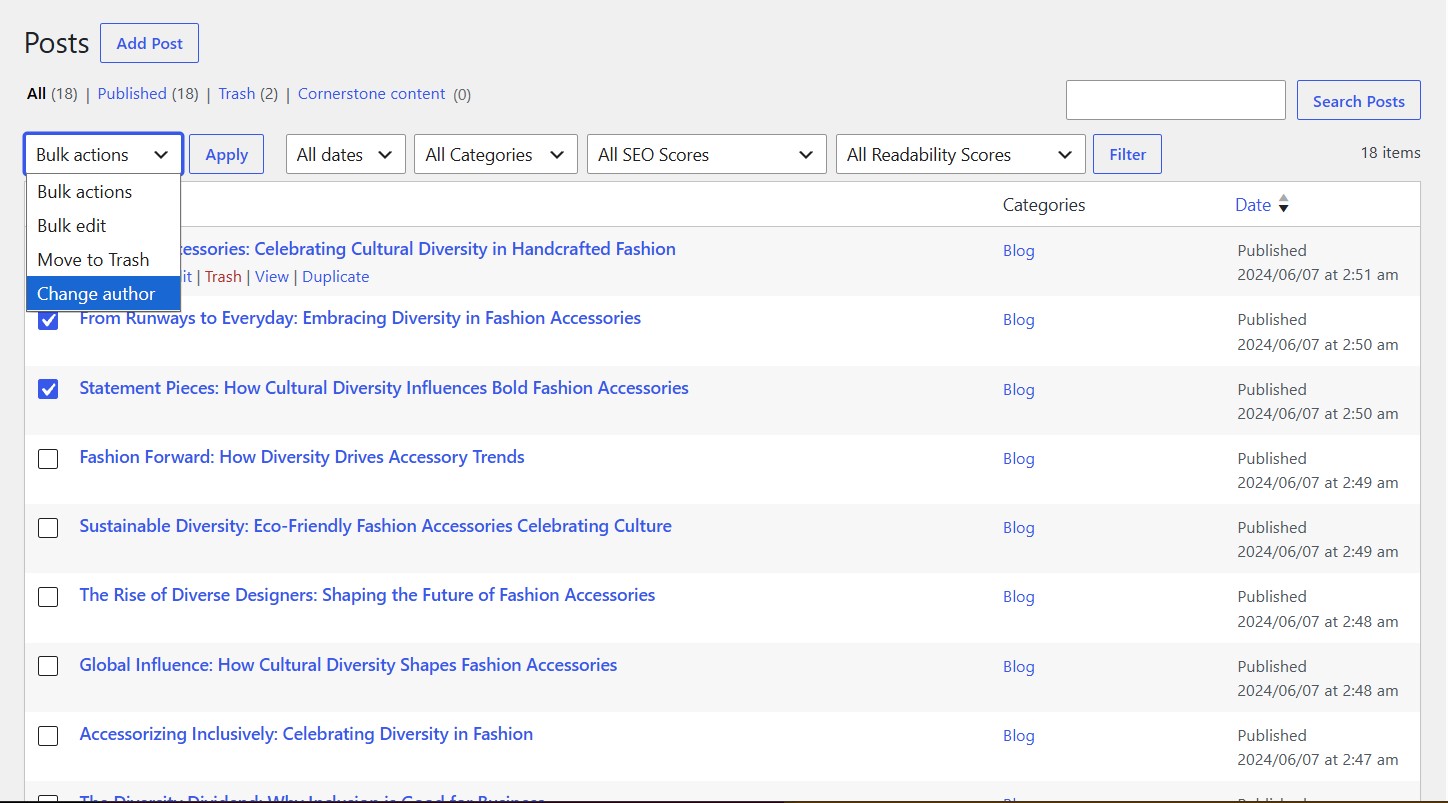The width and height of the screenshot is (1448, 803).
Task: Check the 'Rise of Diverse Designers' post checkbox
Action: point(48,597)
